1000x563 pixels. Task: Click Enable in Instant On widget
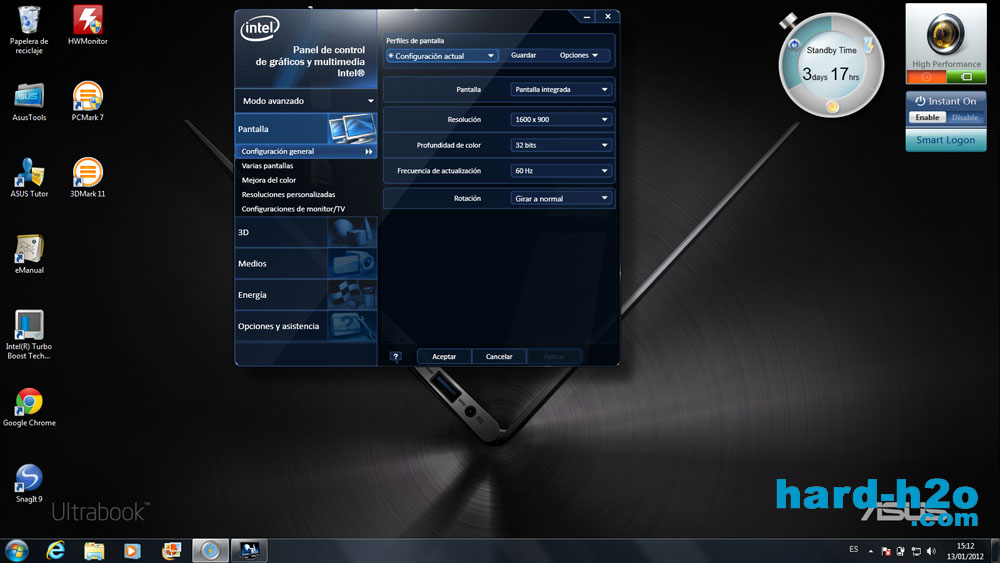[927, 117]
